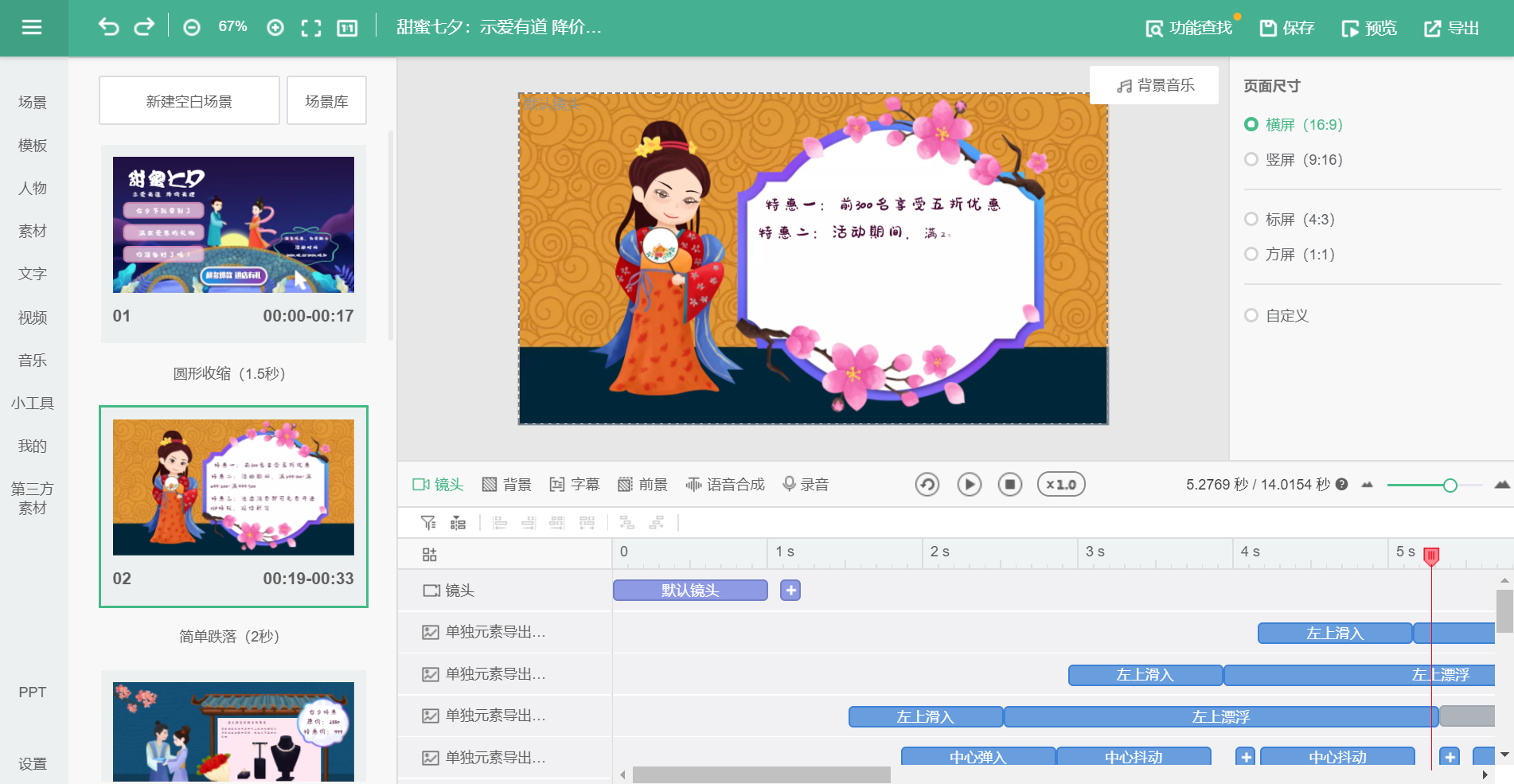Select the 左上滑入 clip in the first element track

(x=1335, y=633)
